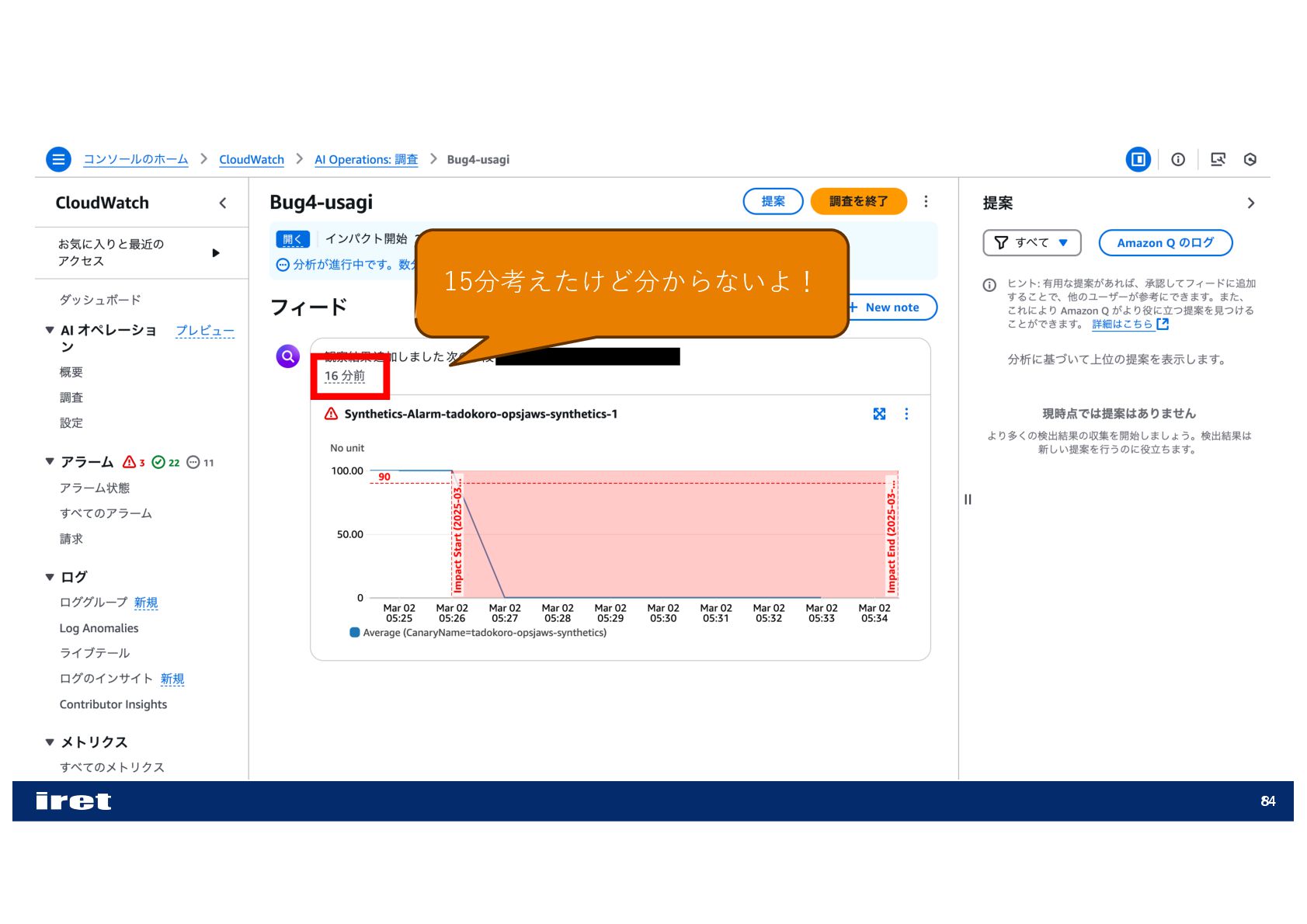
Task: Open 設定 in the sidebar
Action: [71, 423]
